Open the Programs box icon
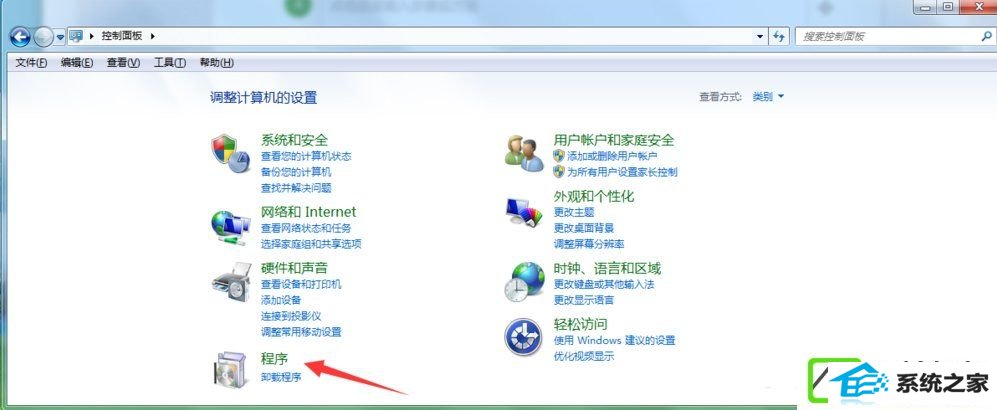This screenshot has height=410, width=997. click(x=231, y=370)
